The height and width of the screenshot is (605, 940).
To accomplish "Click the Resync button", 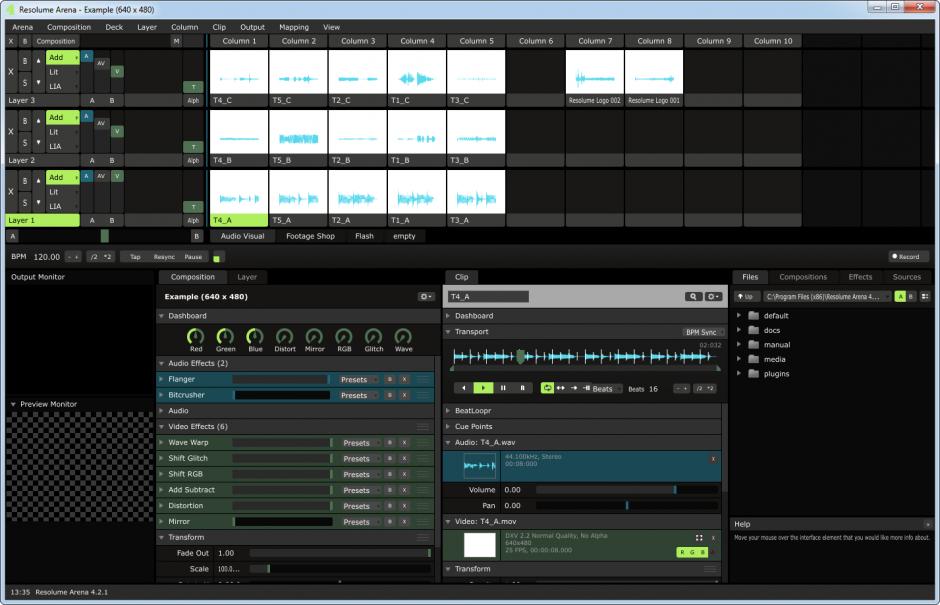I will tap(164, 257).
